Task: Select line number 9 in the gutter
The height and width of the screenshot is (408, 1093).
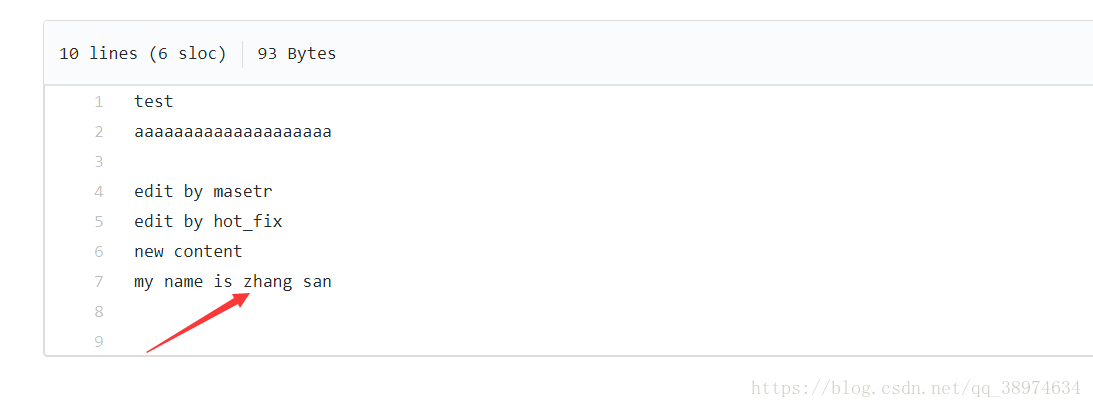Action: click(x=98, y=341)
